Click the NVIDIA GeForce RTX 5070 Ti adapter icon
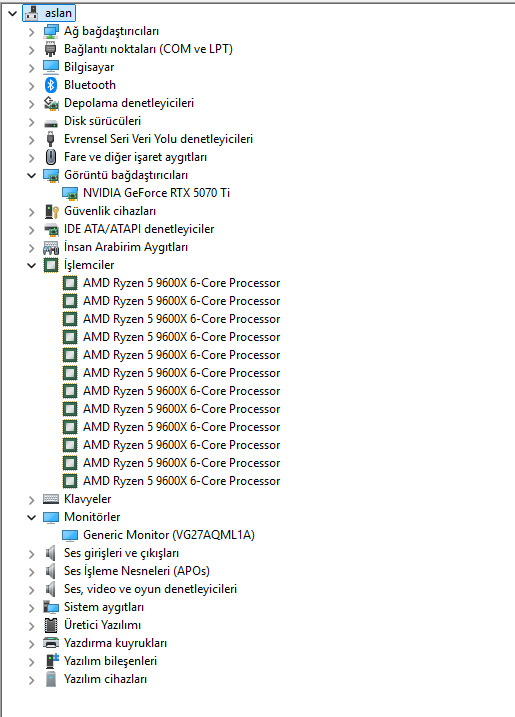 tap(70, 193)
